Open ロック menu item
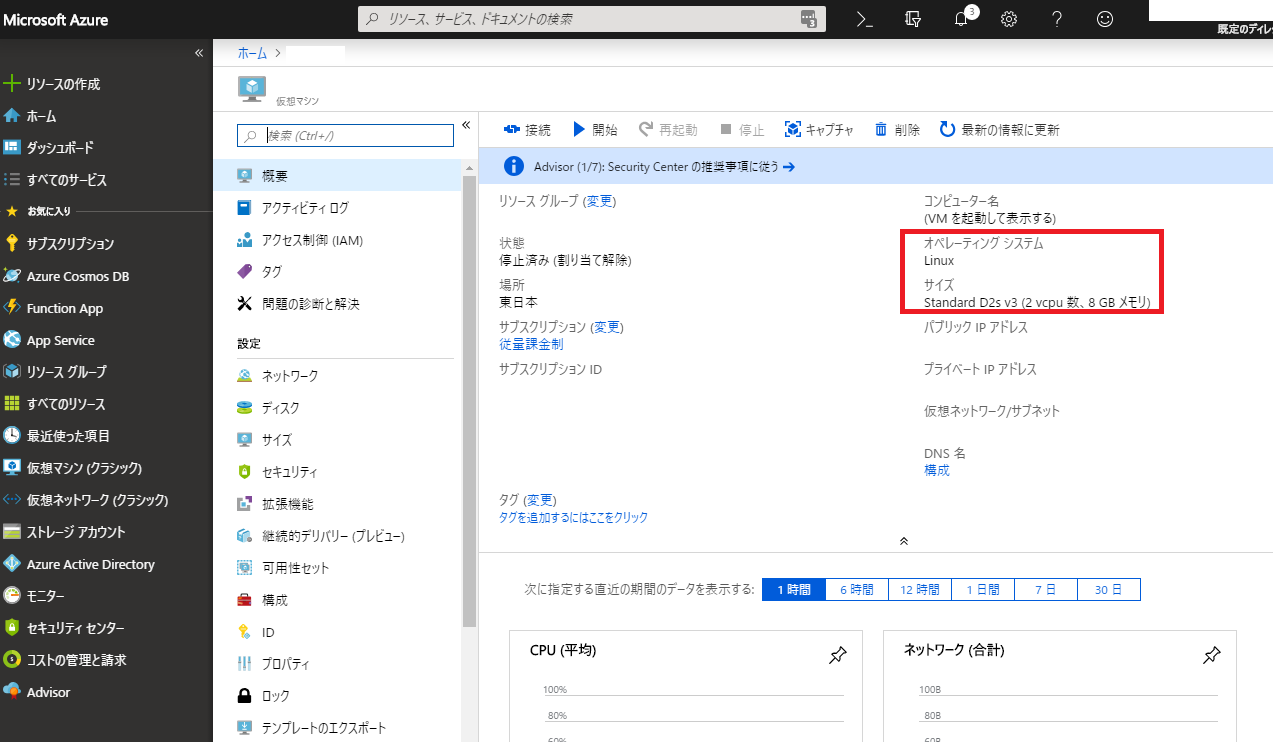Viewport: 1273px width, 742px height. point(338,696)
